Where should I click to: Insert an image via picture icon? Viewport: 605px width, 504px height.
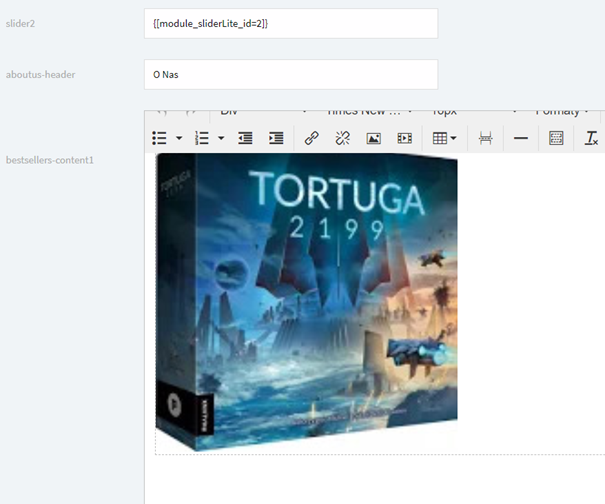(373, 138)
